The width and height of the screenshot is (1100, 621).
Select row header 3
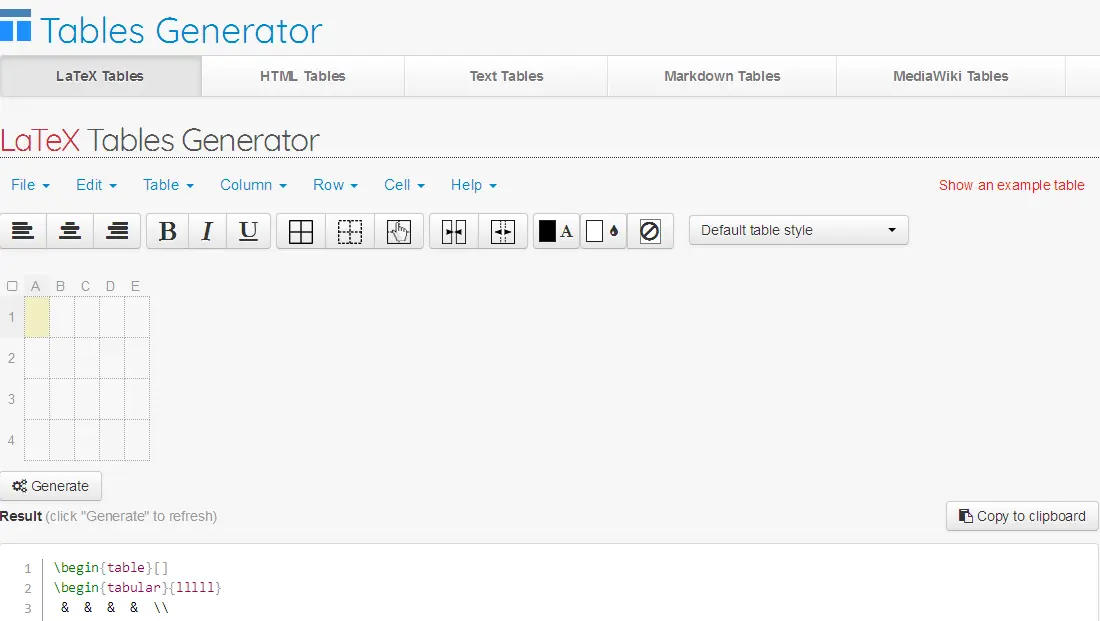[11, 399]
